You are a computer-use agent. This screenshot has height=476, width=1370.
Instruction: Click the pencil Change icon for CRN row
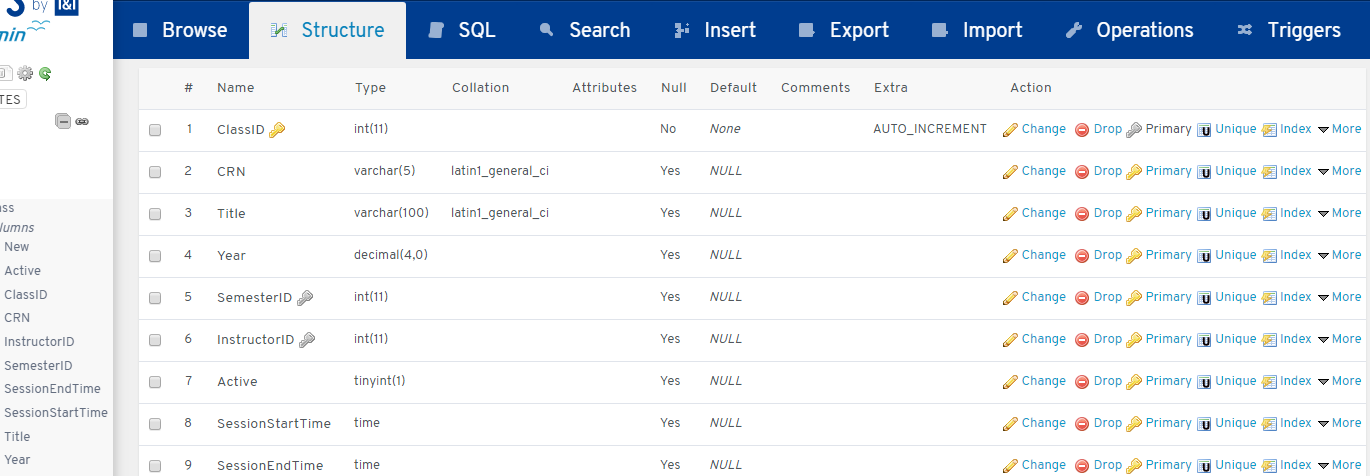pos(1010,172)
